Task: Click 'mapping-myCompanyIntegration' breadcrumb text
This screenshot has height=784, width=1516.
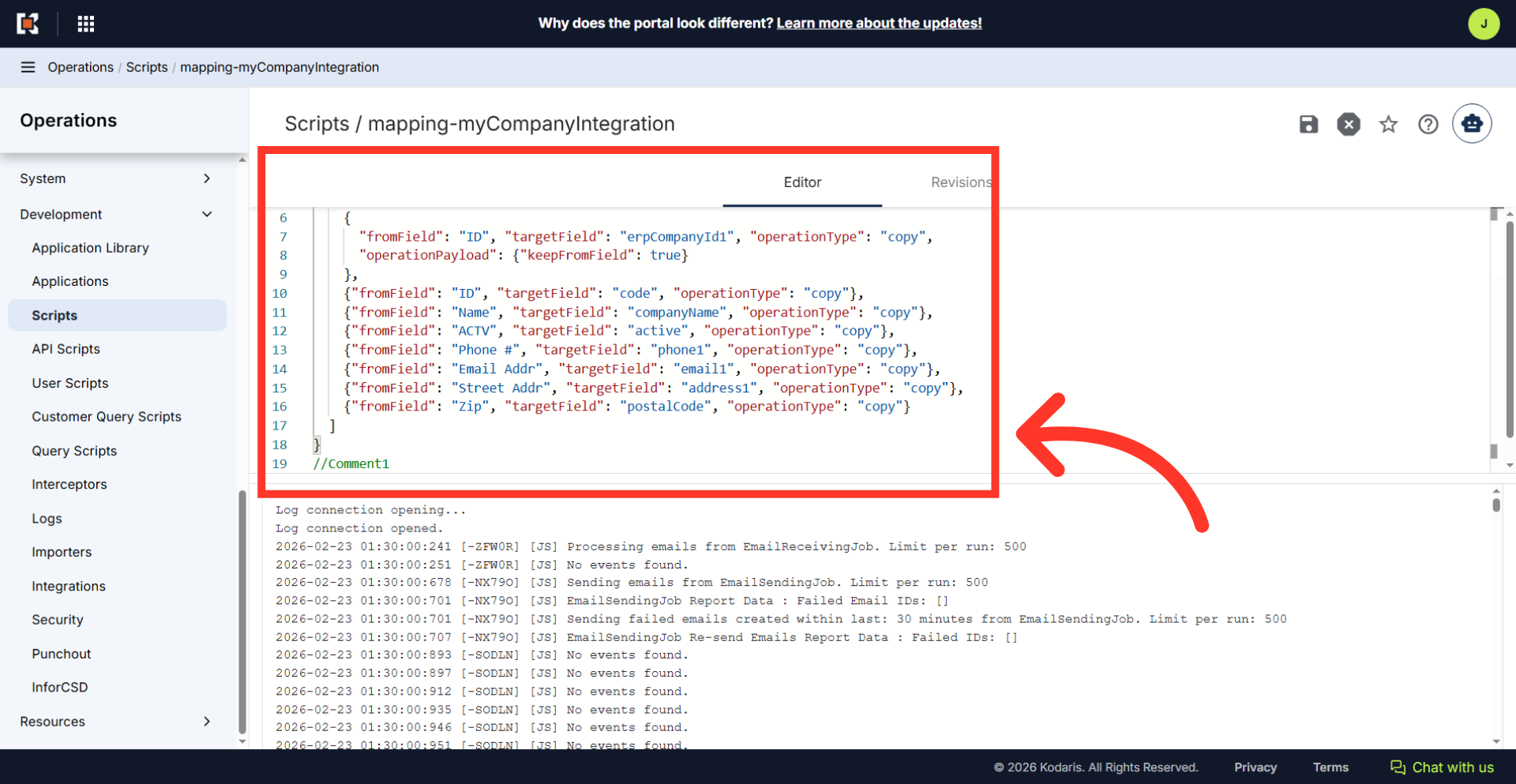Action: [x=280, y=67]
